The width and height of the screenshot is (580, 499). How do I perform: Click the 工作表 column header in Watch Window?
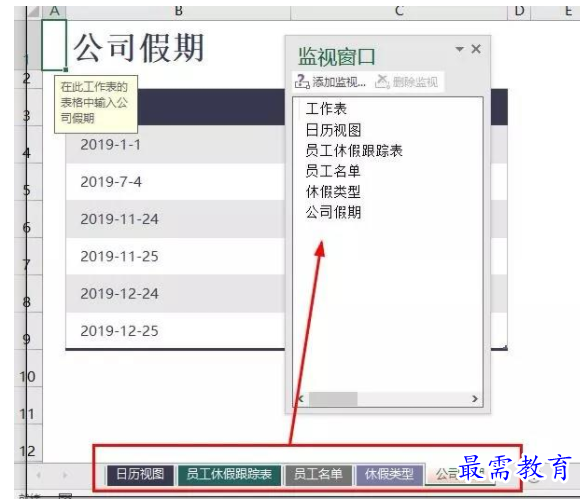pyautogui.click(x=326, y=109)
